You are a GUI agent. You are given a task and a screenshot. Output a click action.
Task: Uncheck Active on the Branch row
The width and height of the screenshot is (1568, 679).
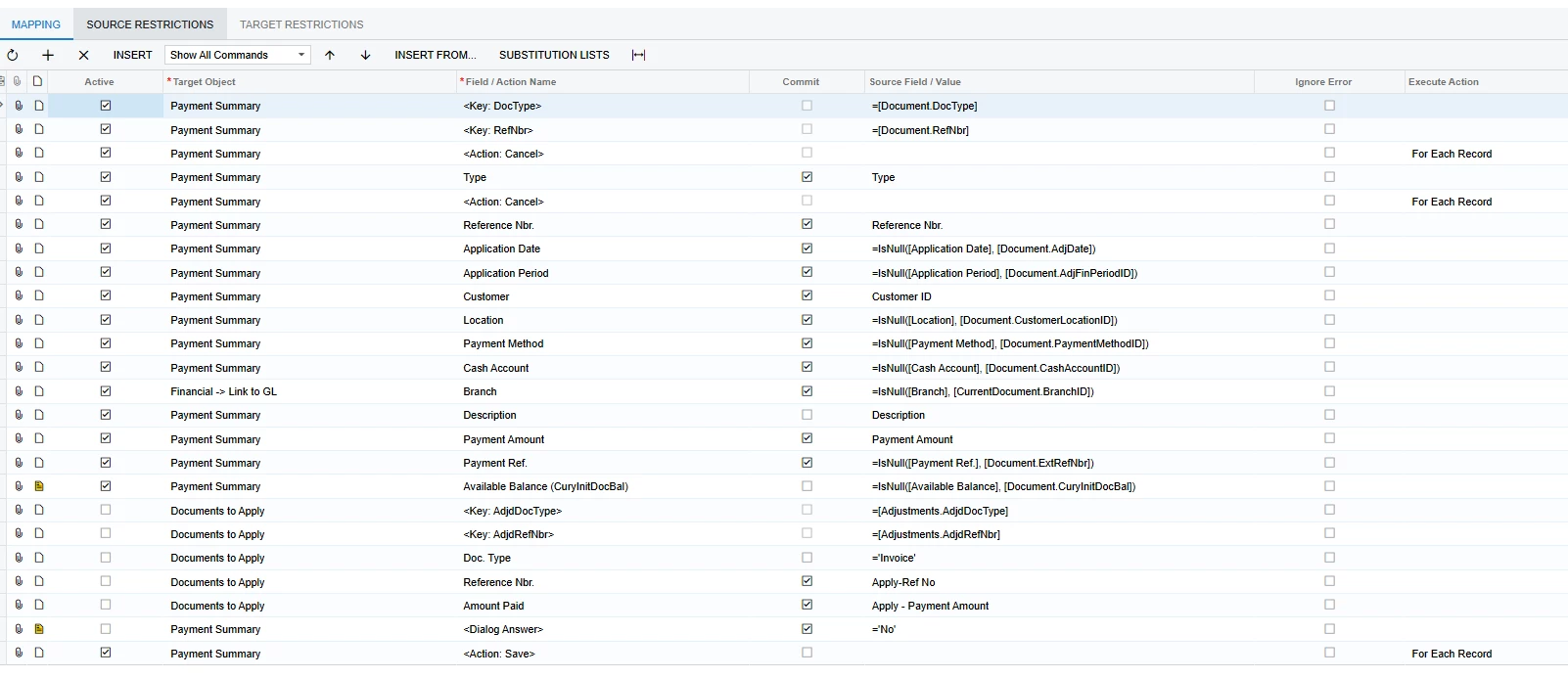coord(106,391)
